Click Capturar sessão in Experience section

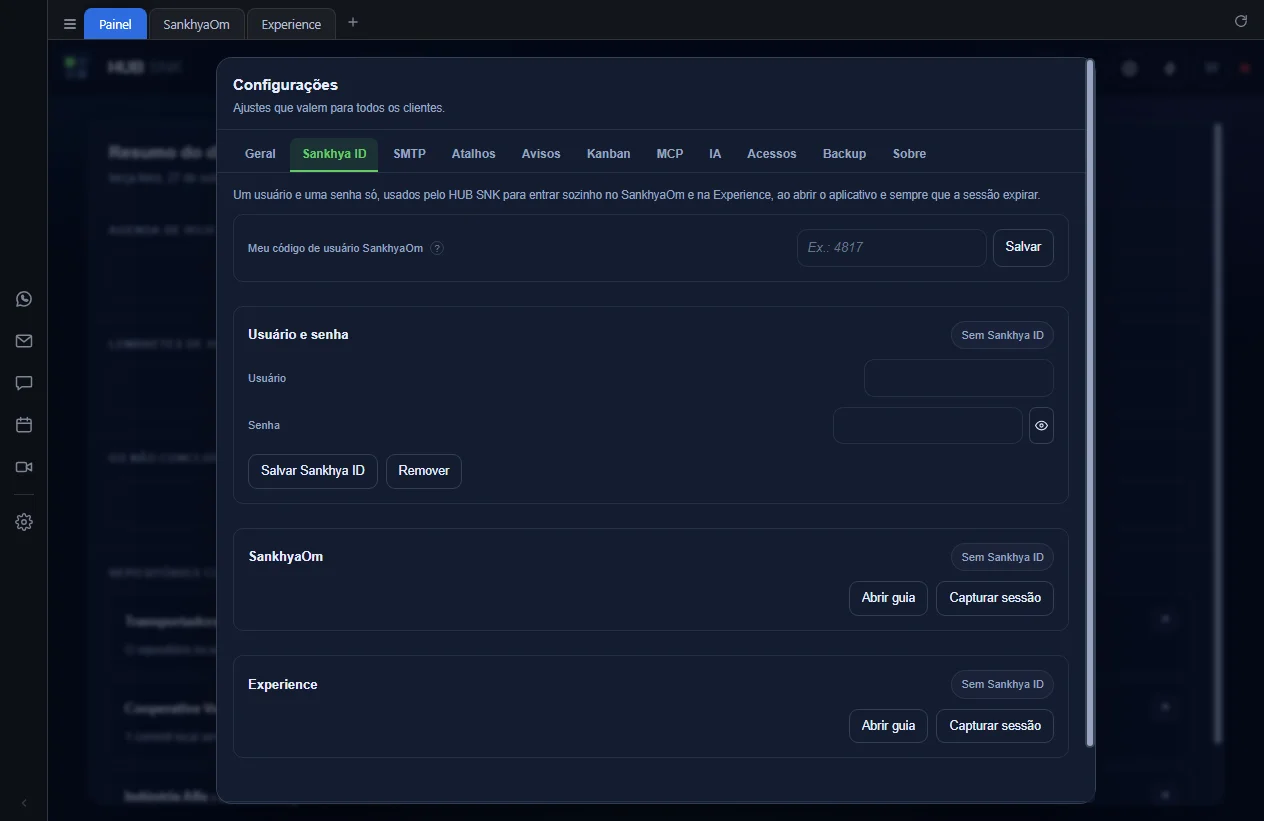tap(995, 726)
